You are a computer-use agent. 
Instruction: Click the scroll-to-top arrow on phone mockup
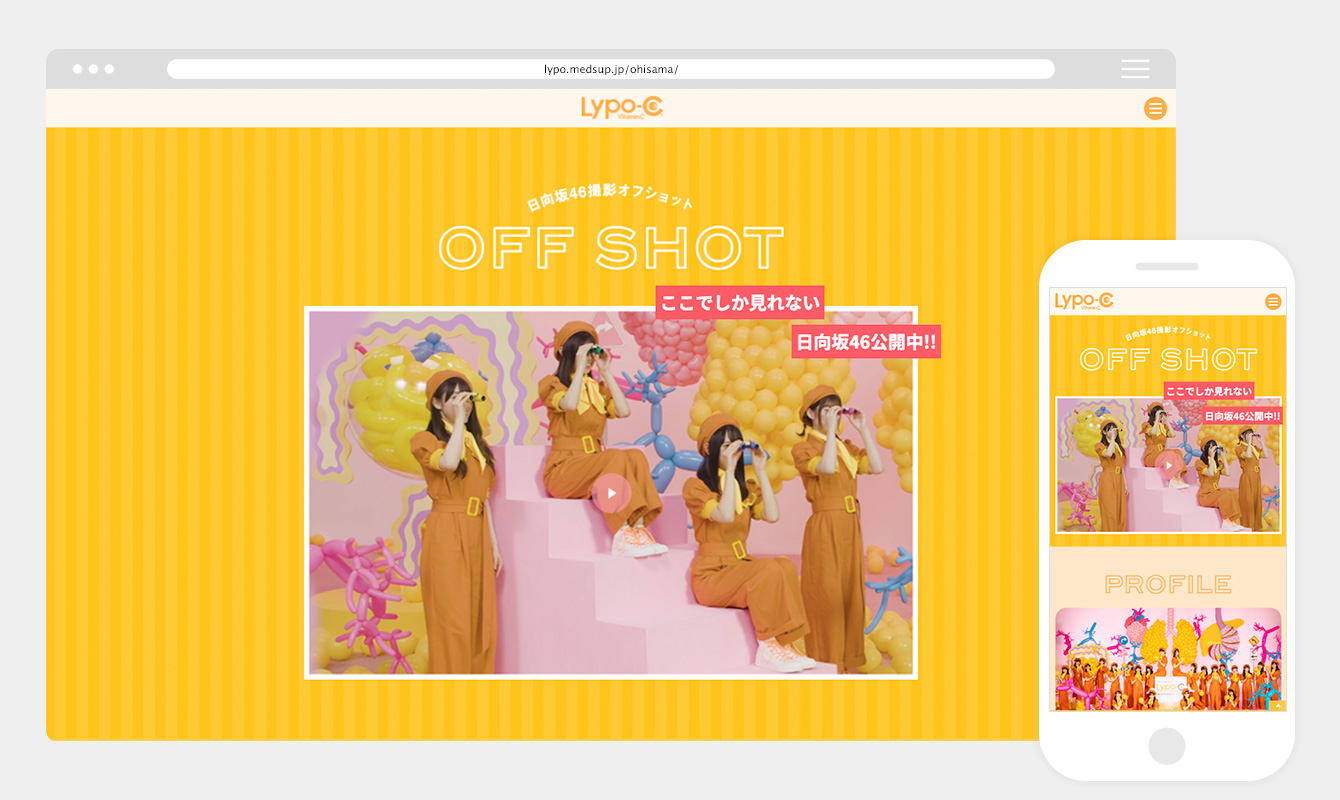1276,705
